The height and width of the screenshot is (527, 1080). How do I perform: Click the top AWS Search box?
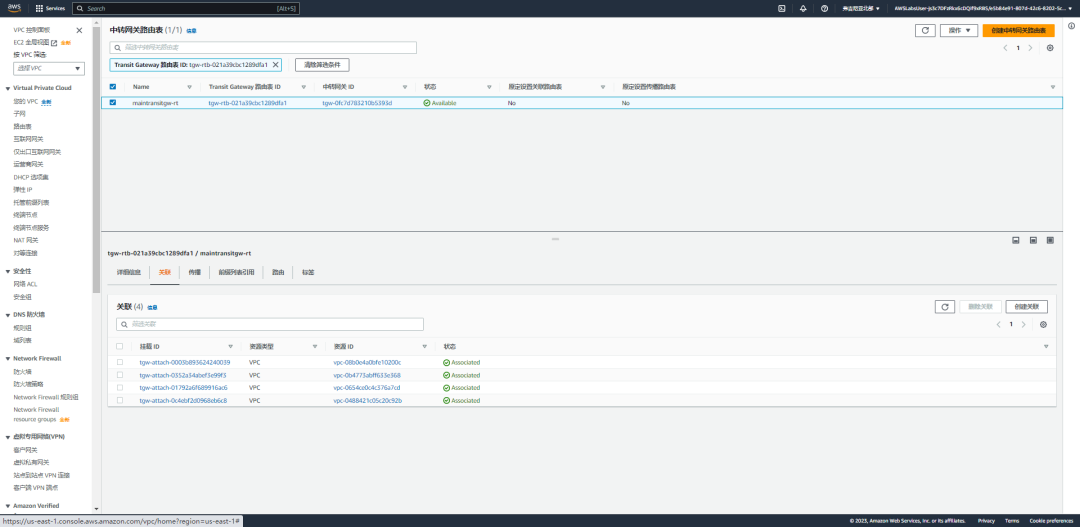[x=186, y=9]
